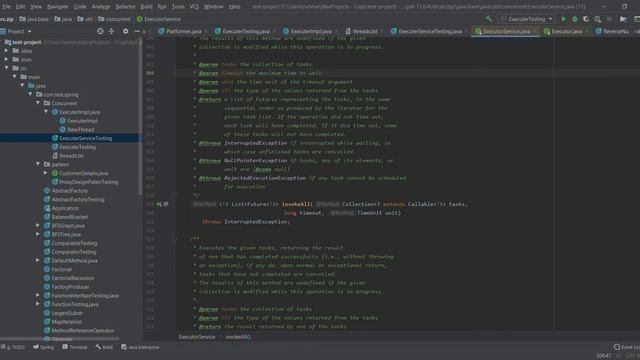640x360 pixels.
Task: Collapse the main folder node
Action: point(15,77)
